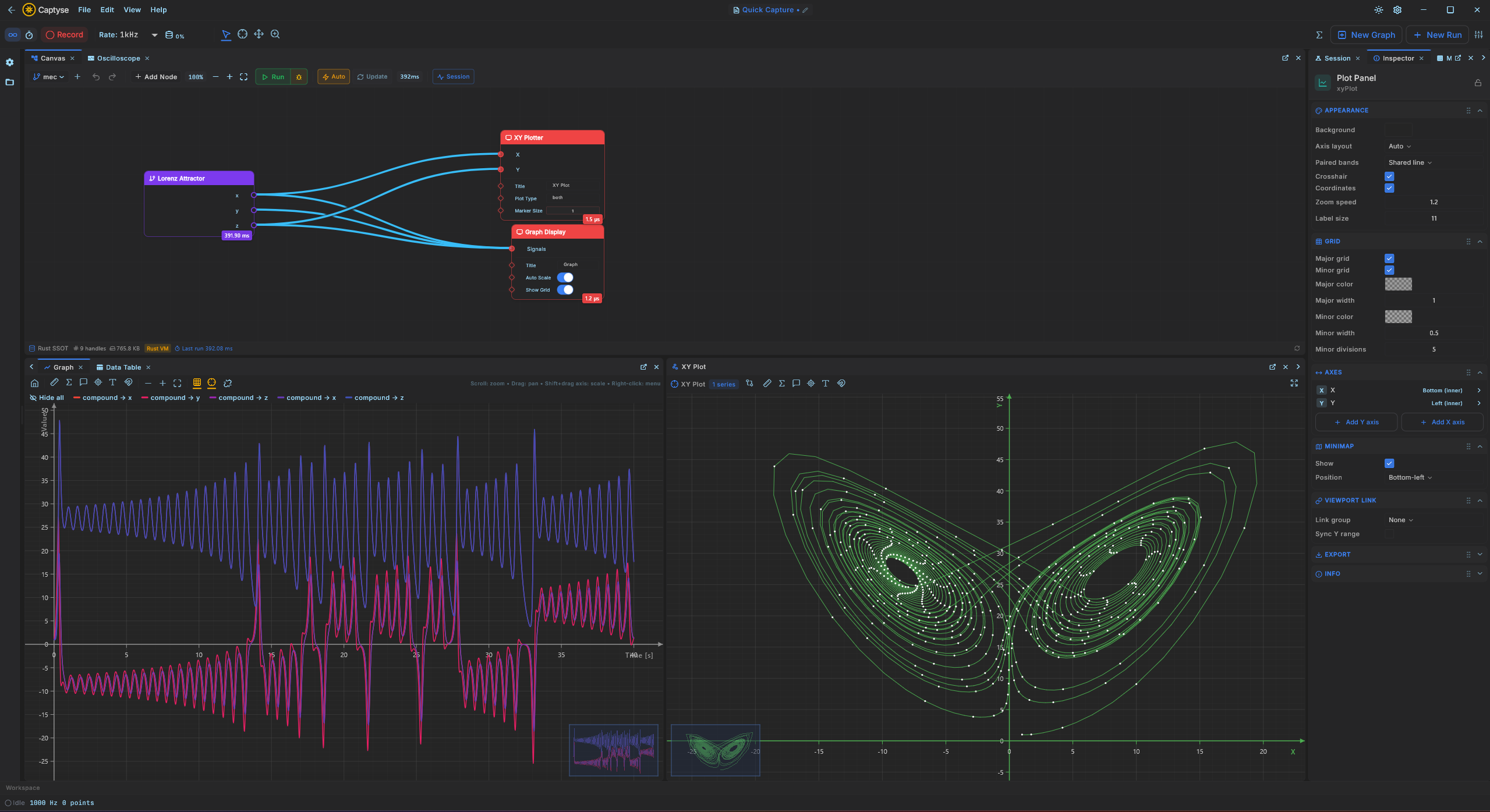Click the fit-to-screen icon in canvas toolbar
Image resolution: width=1490 pixels, height=812 pixels.
[x=244, y=77]
